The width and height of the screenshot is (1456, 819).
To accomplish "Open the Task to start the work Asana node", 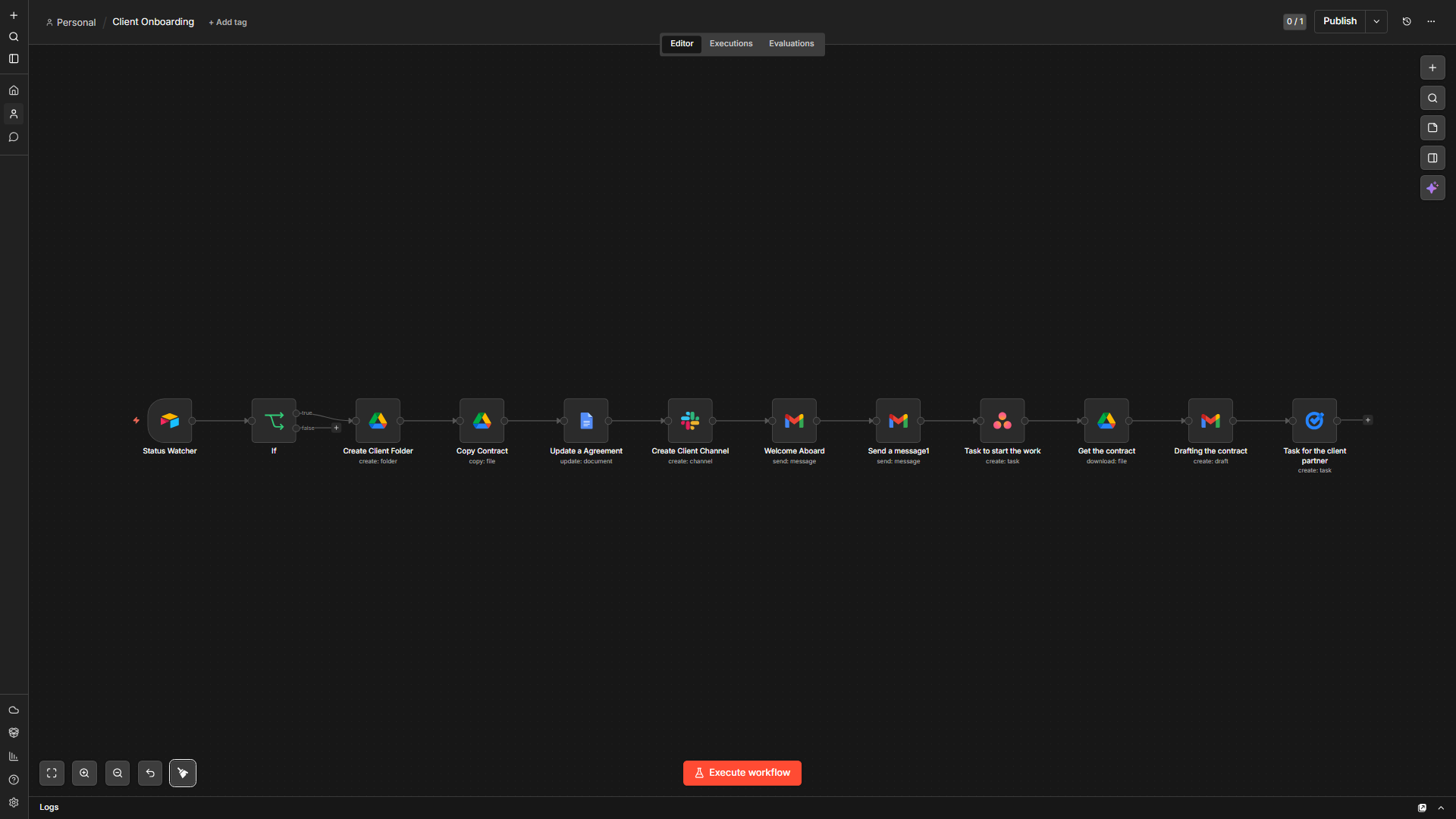I will click(x=1003, y=421).
